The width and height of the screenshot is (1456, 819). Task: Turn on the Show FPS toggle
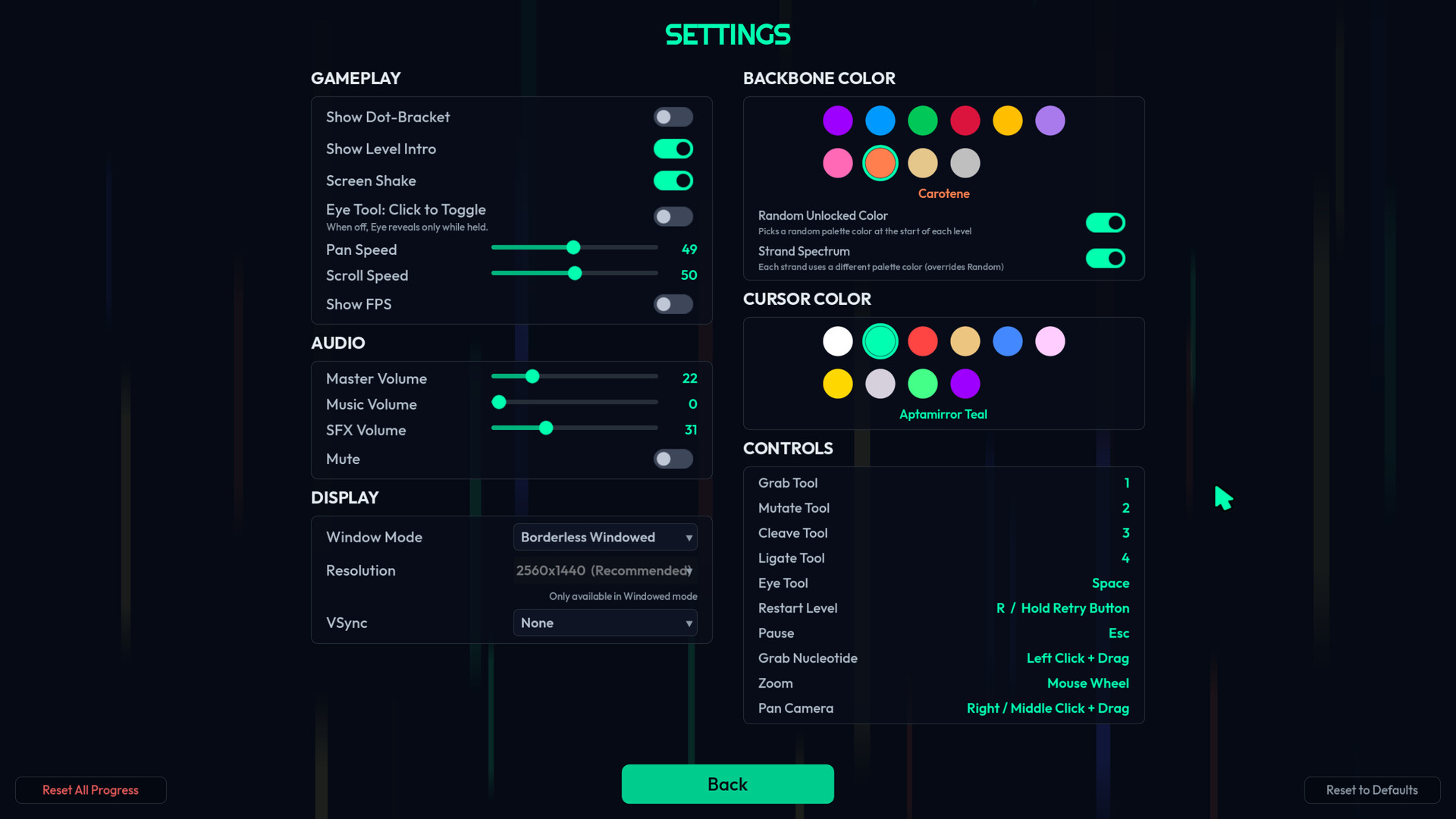(x=673, y=304)
